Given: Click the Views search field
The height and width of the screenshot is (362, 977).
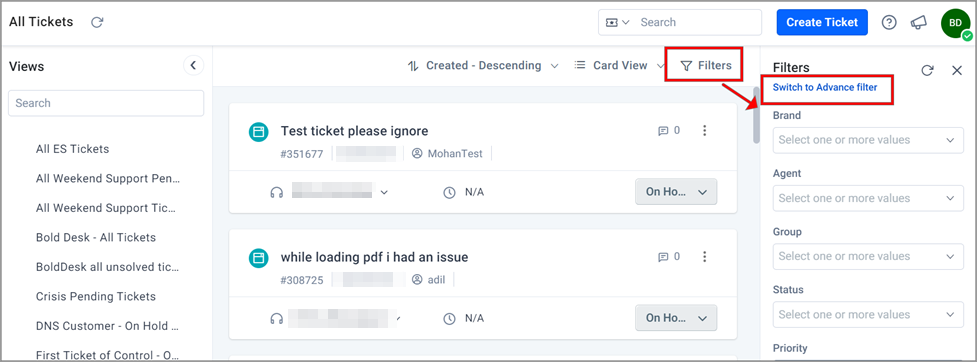Looking at the screenshot, I should pyautogui.click(x=106, y=103).
